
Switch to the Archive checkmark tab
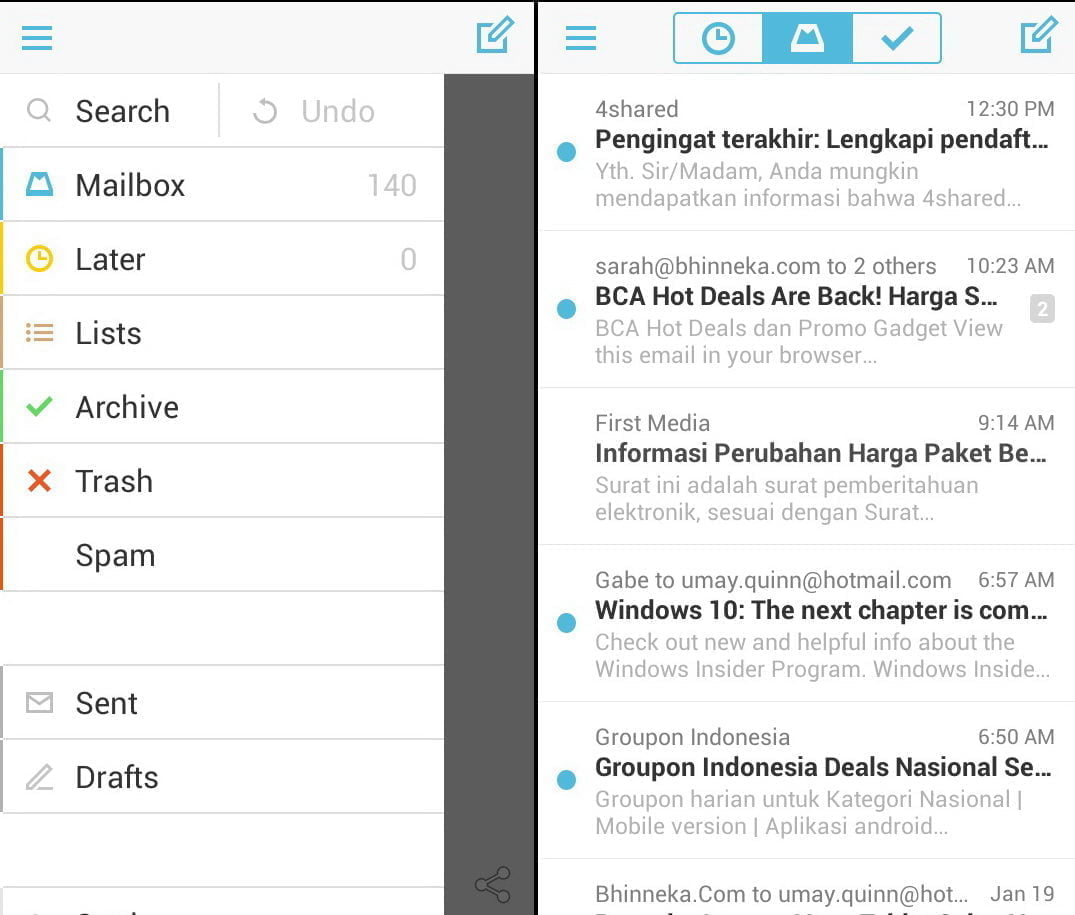(897, 38)
